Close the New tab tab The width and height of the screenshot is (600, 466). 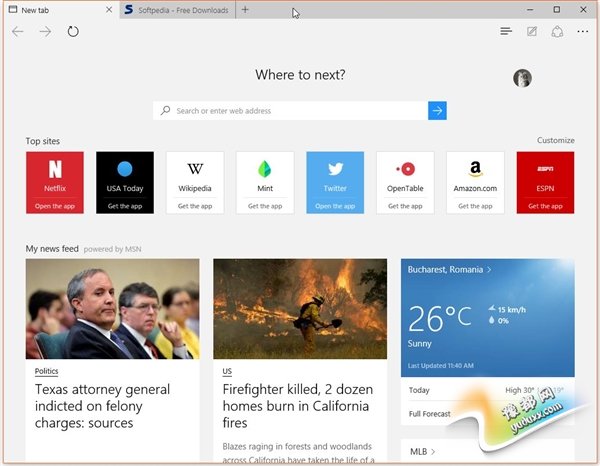[x=108, y=10]
